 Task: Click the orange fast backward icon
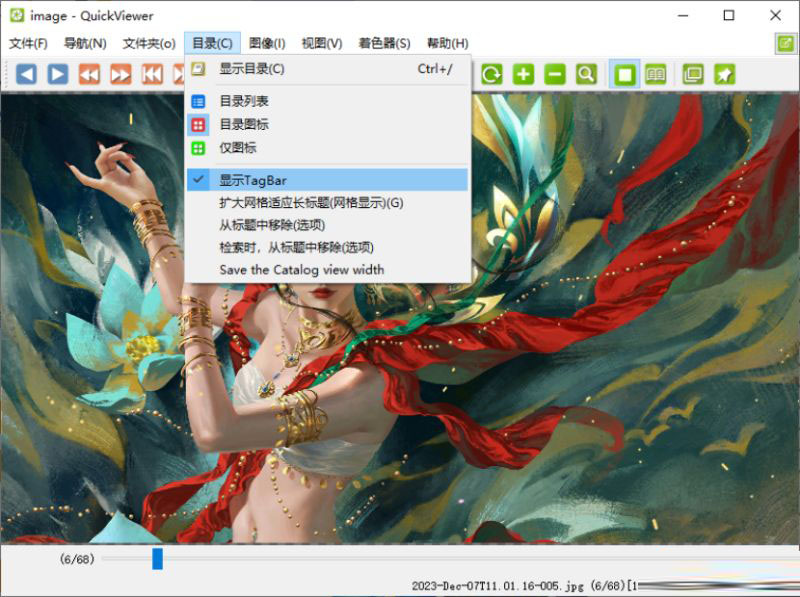click(89, 74)
